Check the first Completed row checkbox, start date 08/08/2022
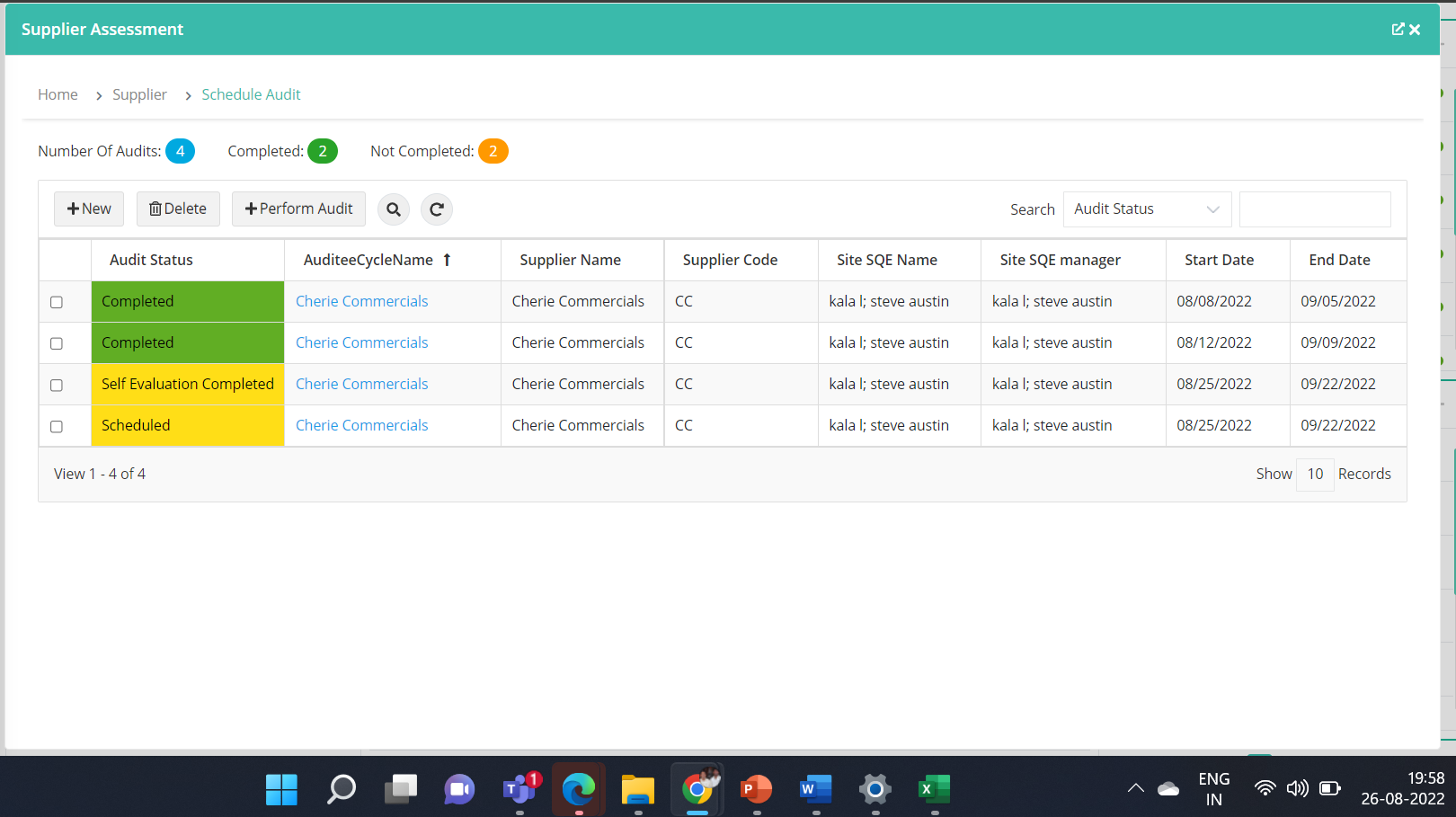Viewport: 1456px width, 817px height. [x=57, y=302]
